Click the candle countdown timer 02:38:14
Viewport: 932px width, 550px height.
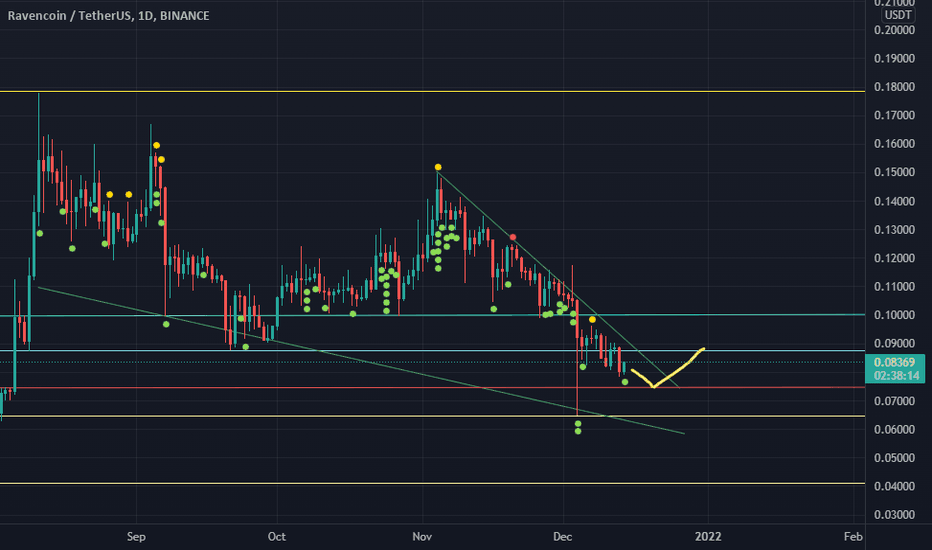pos(895,376)
